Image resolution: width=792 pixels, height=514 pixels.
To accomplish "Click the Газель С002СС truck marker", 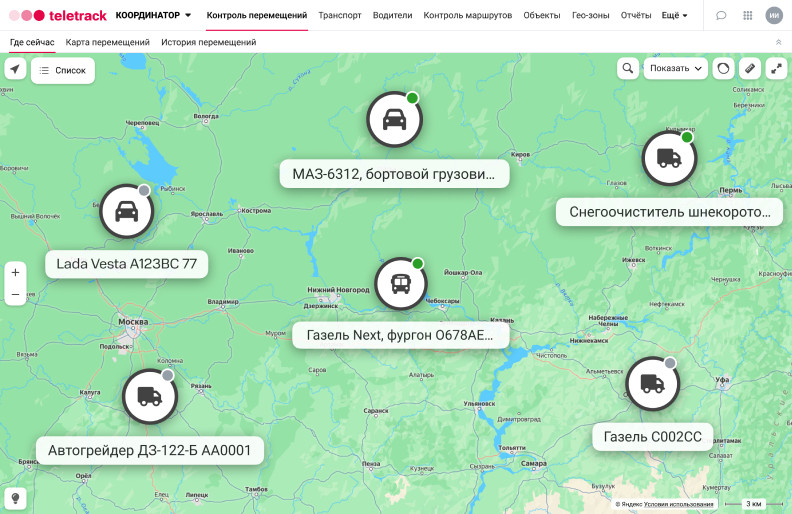I will click(652, 384).
